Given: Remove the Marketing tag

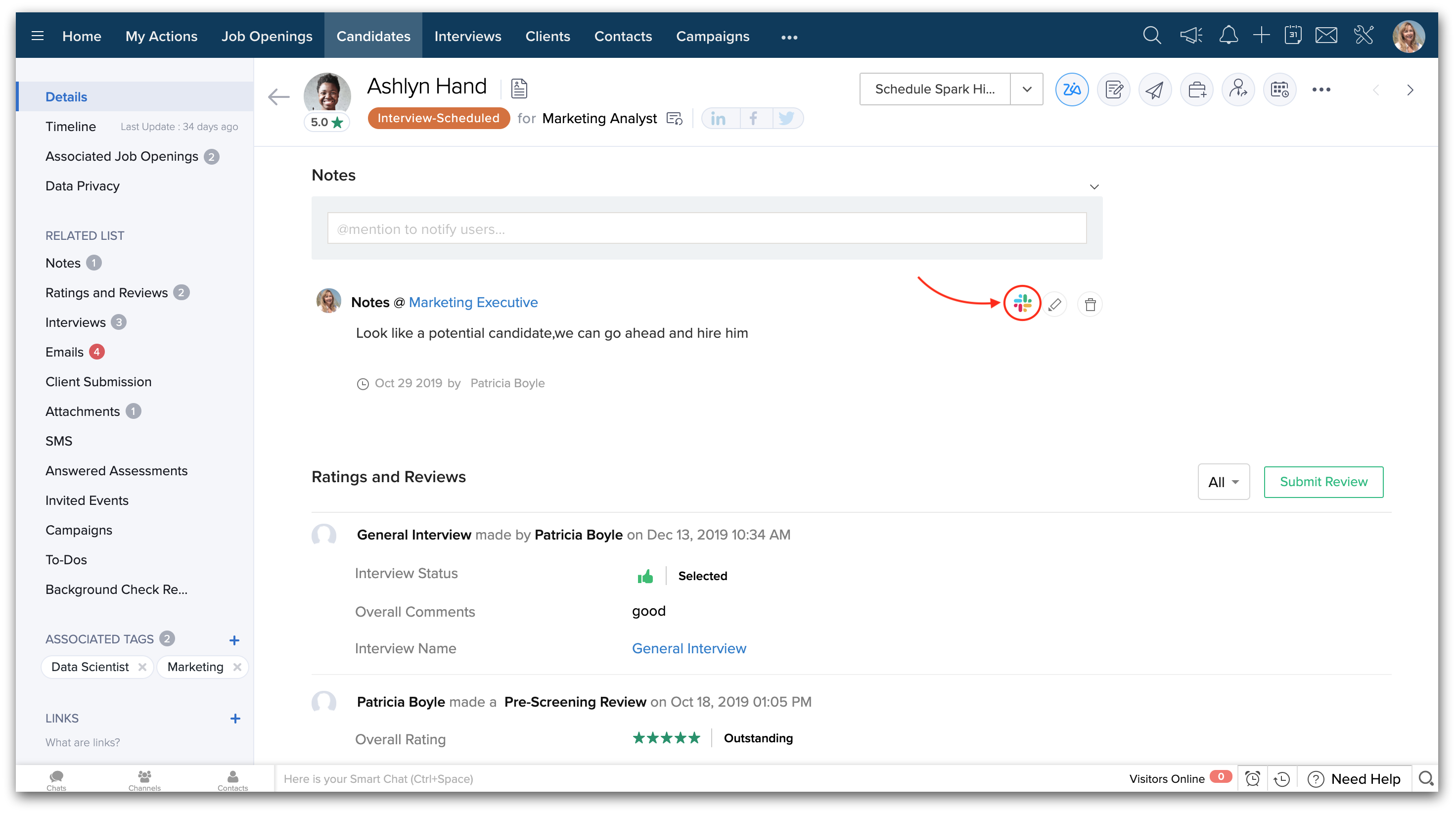Looking at the screenshot, I should pyautogui.click(x=237, y=667).
